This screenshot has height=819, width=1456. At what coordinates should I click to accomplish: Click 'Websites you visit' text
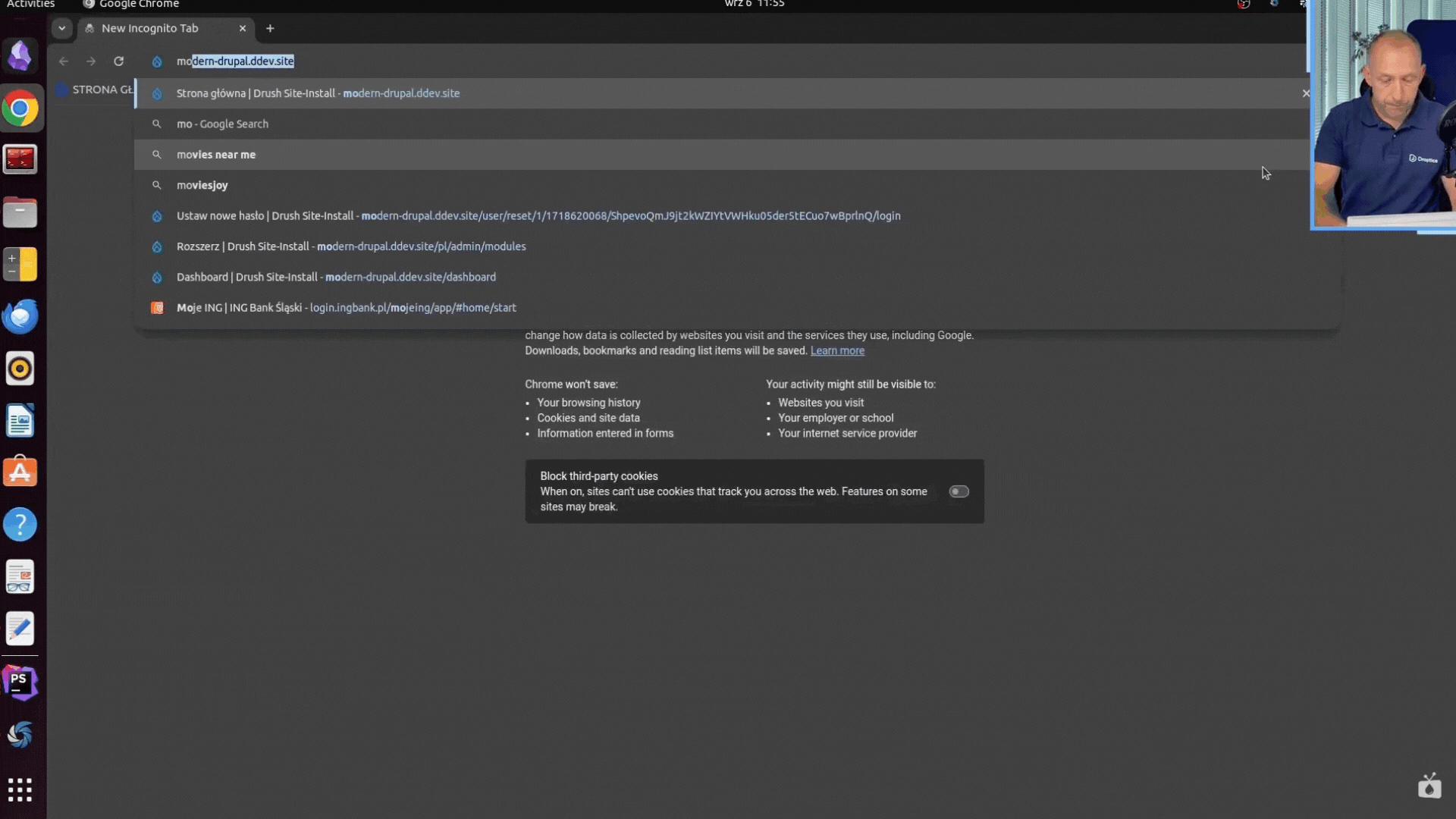(821, 403)
